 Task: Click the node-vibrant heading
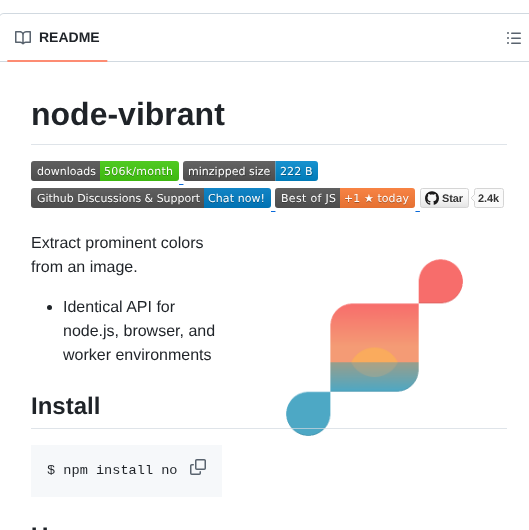[128, 115]
